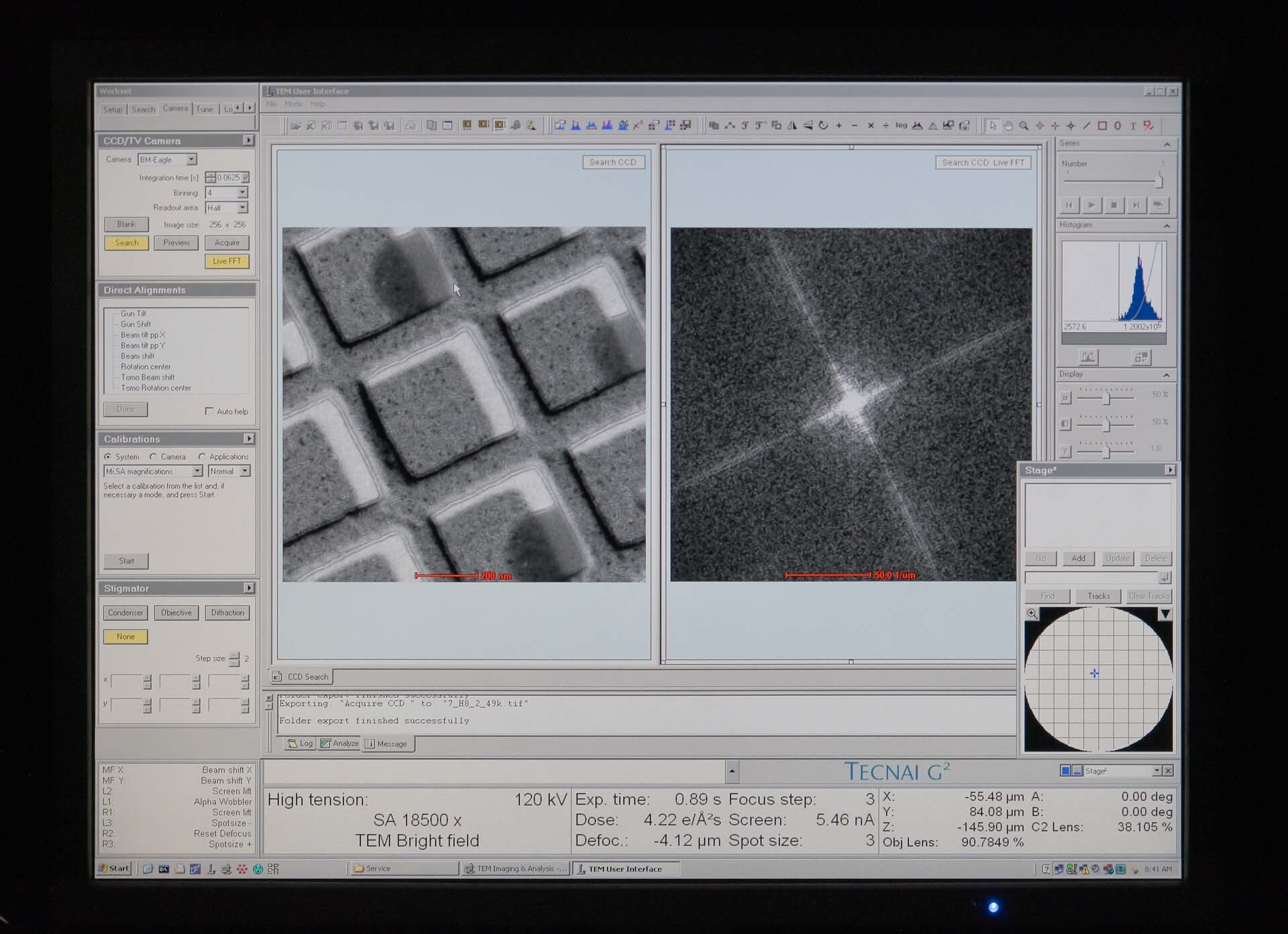Screen dimensions: 1288x934
Task: Click the stop button in Series panel
Action: click(x=1114, y=205)
